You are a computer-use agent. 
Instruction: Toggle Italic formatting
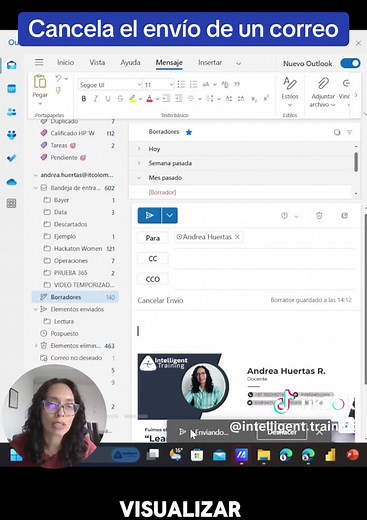(96, 99)
